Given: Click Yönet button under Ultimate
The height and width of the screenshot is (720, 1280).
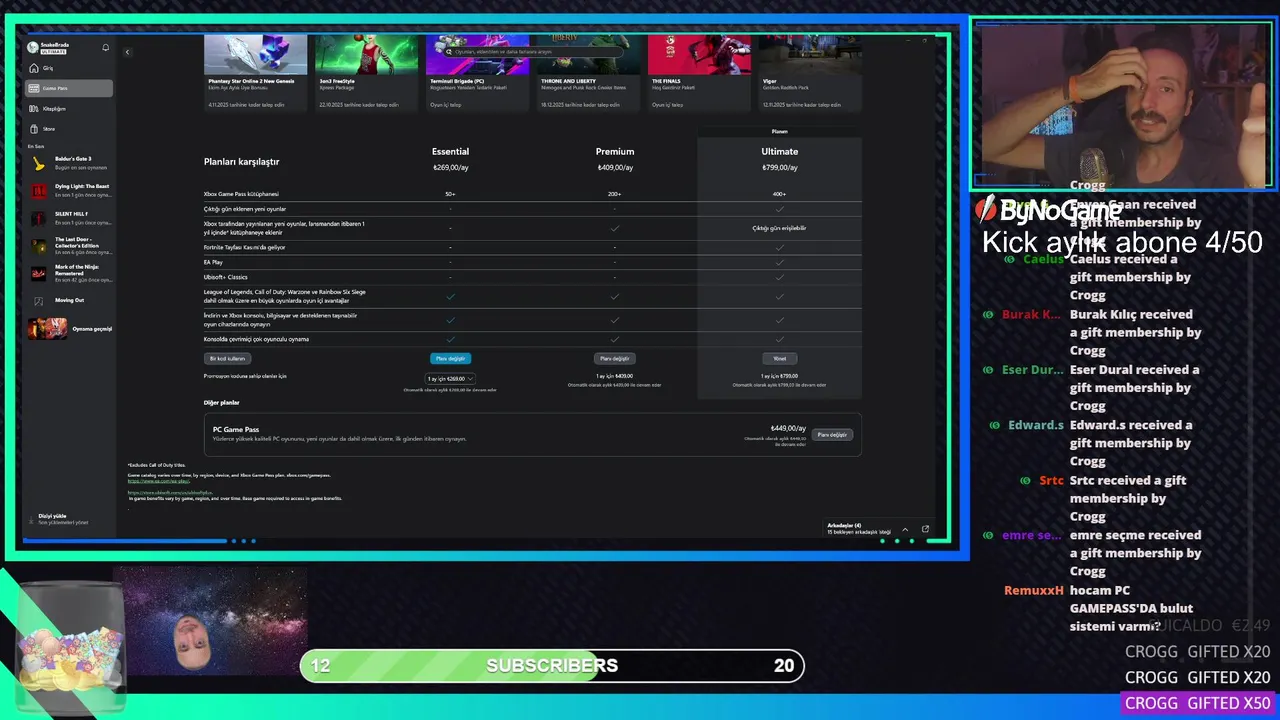Looking at the screenshot, I should (779, 358).
